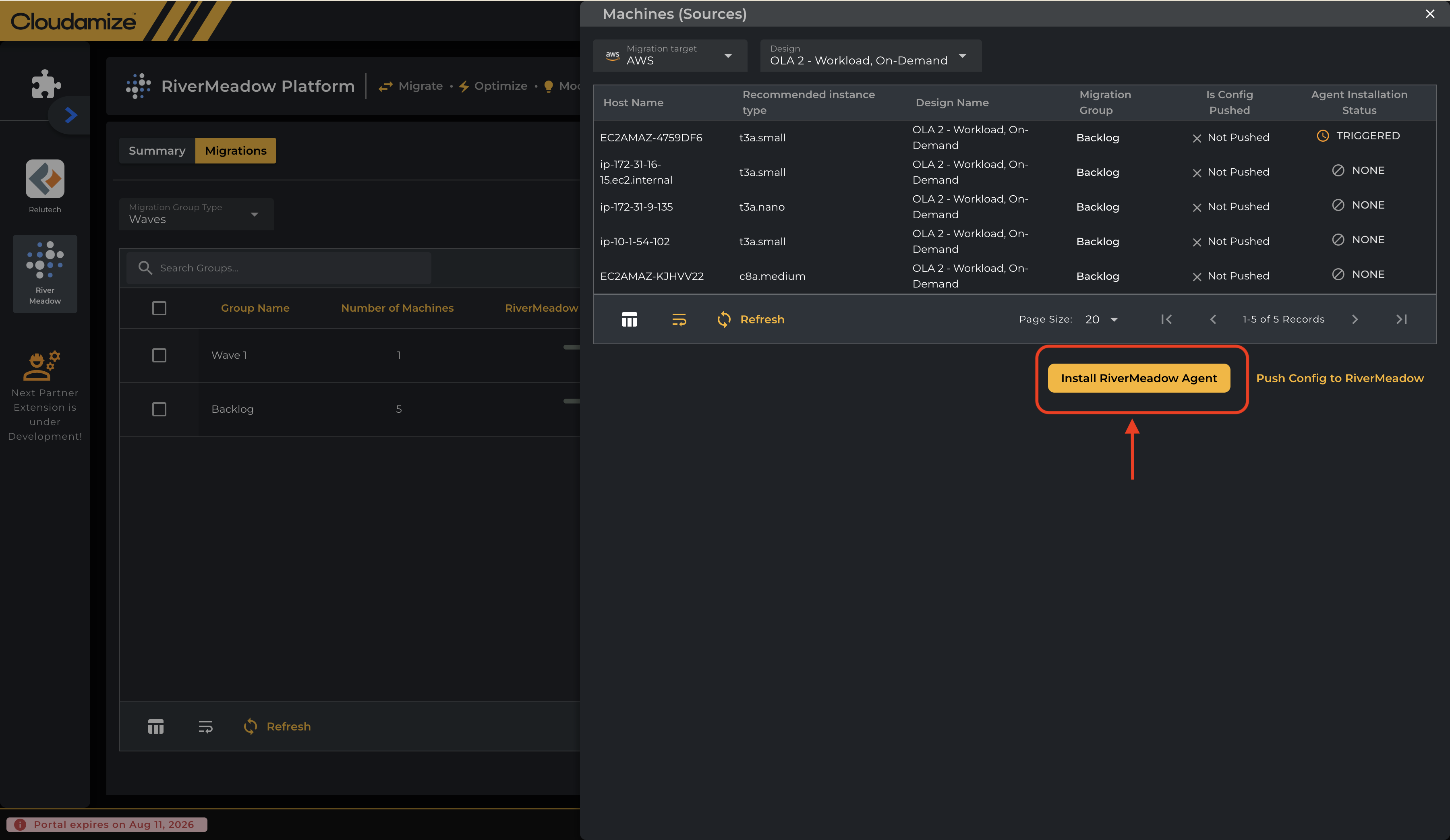Click the portal expiry info icon
Viewport: 1450px width, 840px height.
20,824
